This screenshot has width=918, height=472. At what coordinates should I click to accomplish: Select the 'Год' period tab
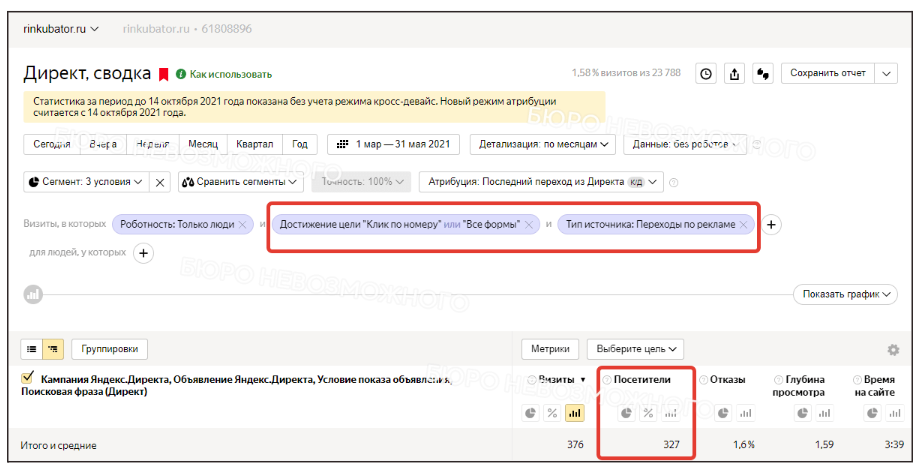pyautogui.click(x=300, y=144)
